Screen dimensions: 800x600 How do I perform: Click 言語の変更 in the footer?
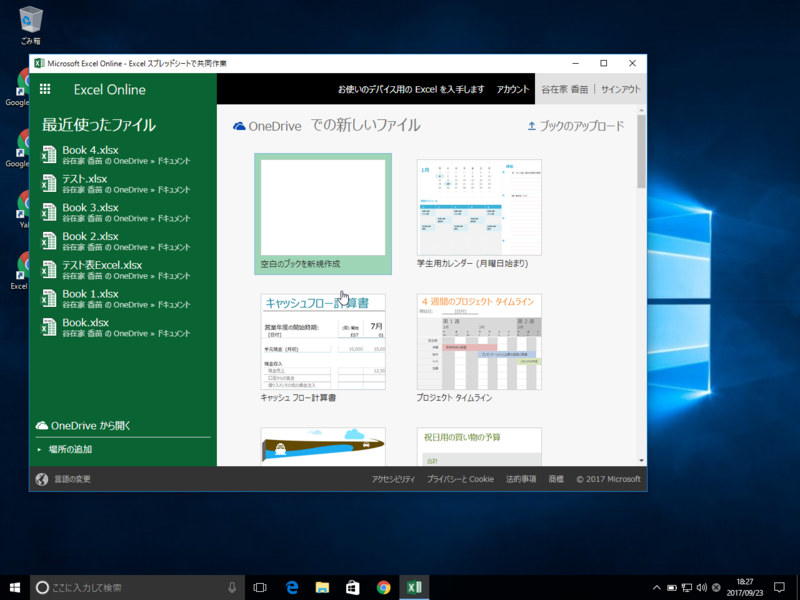pos(72,479)
